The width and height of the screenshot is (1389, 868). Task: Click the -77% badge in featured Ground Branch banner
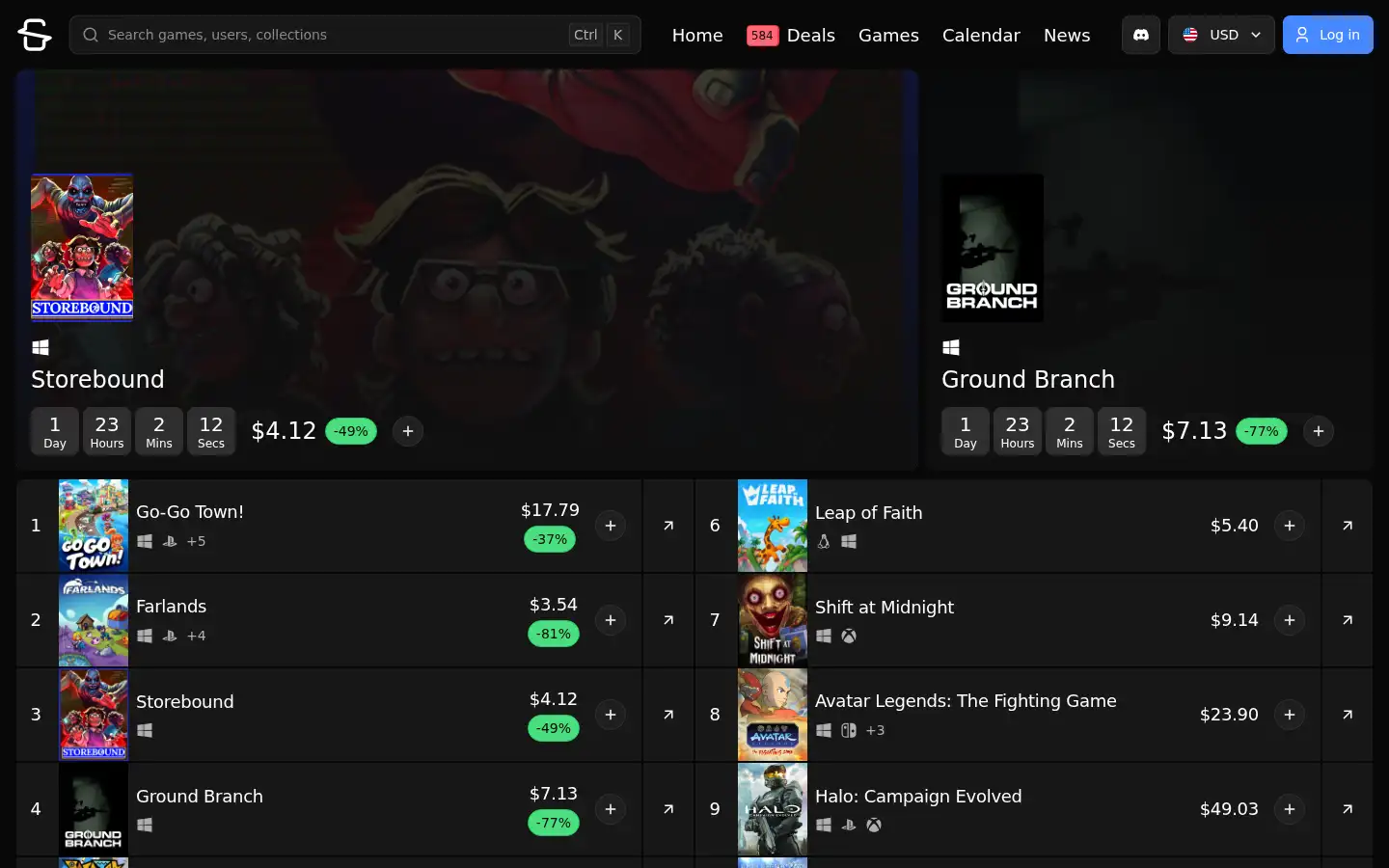coord(1262,431)
